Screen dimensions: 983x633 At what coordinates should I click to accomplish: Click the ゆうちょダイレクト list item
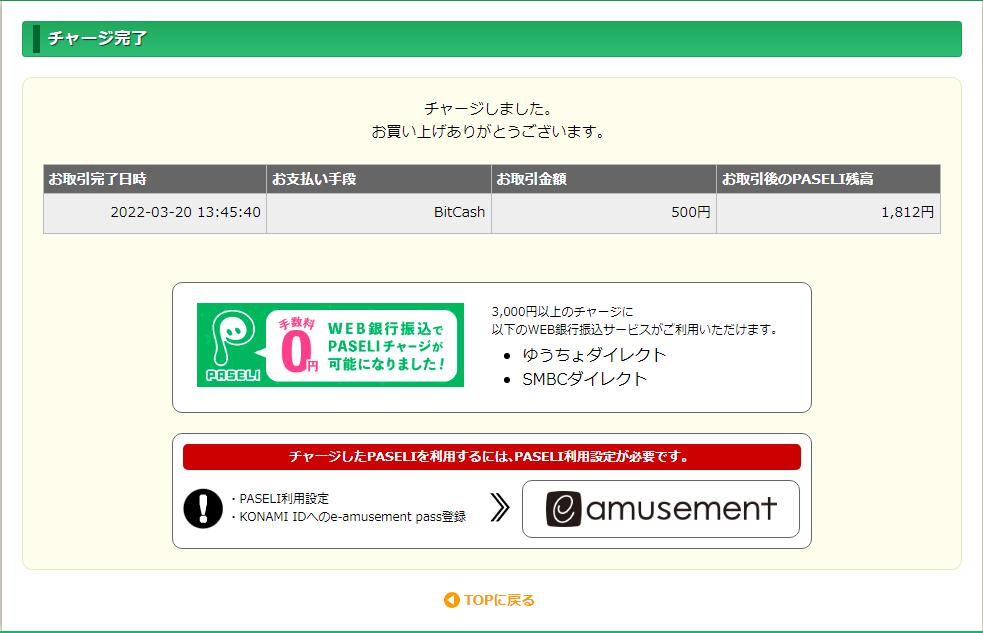[594, 354]
